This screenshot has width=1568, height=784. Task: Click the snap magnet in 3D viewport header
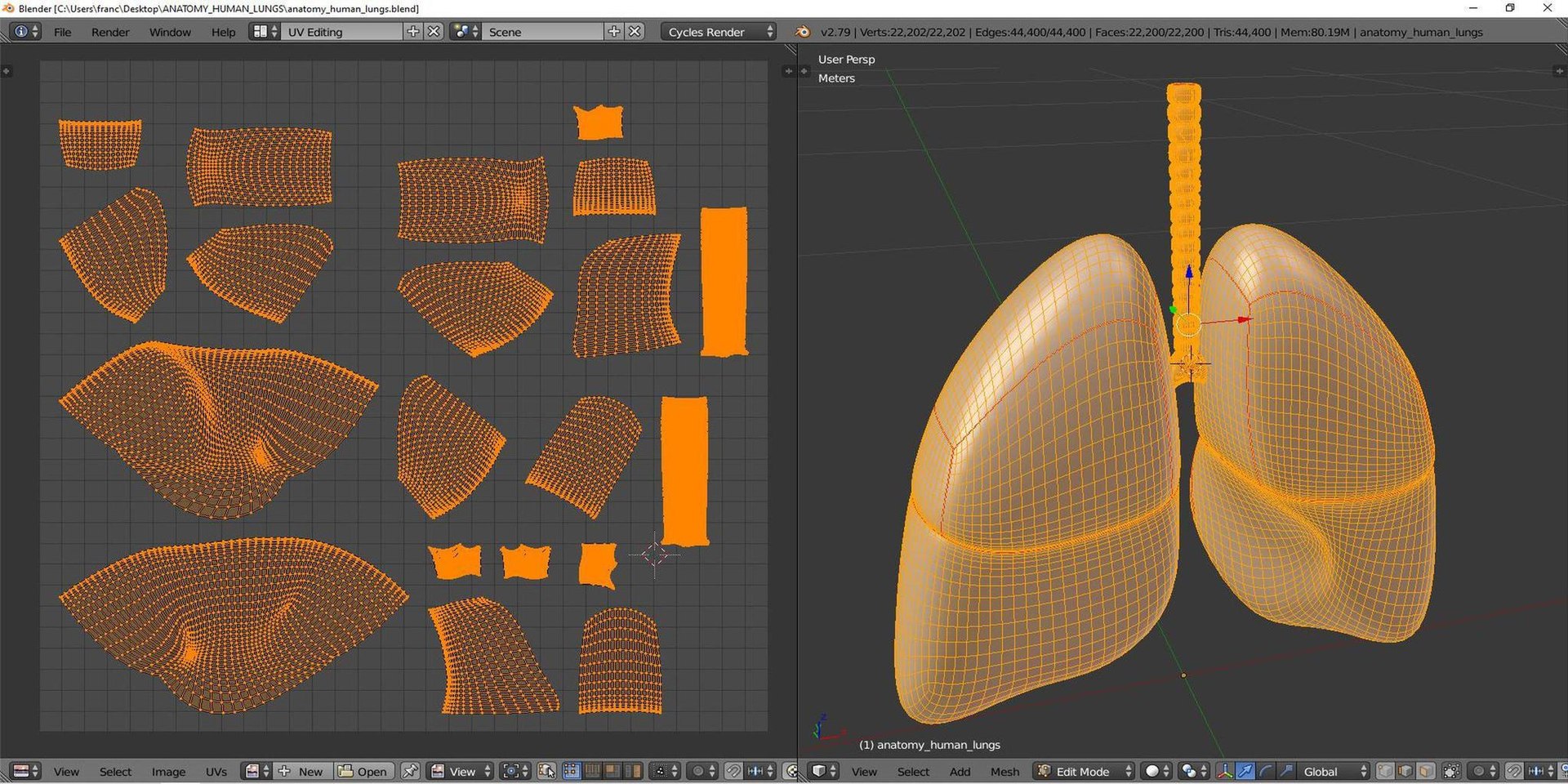(1514, 771)
